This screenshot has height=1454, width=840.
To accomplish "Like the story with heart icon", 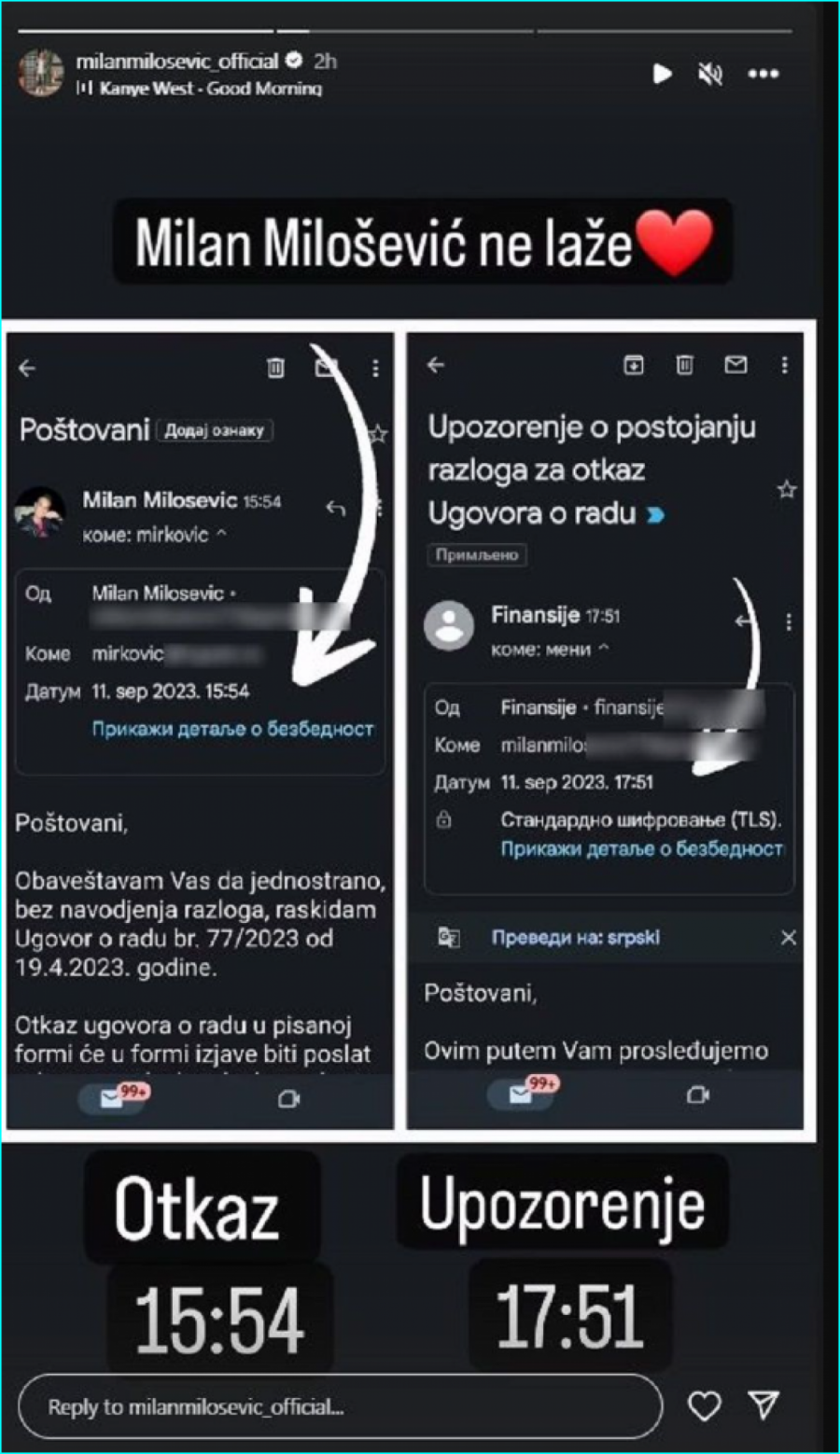I will tap(704, 1405).
